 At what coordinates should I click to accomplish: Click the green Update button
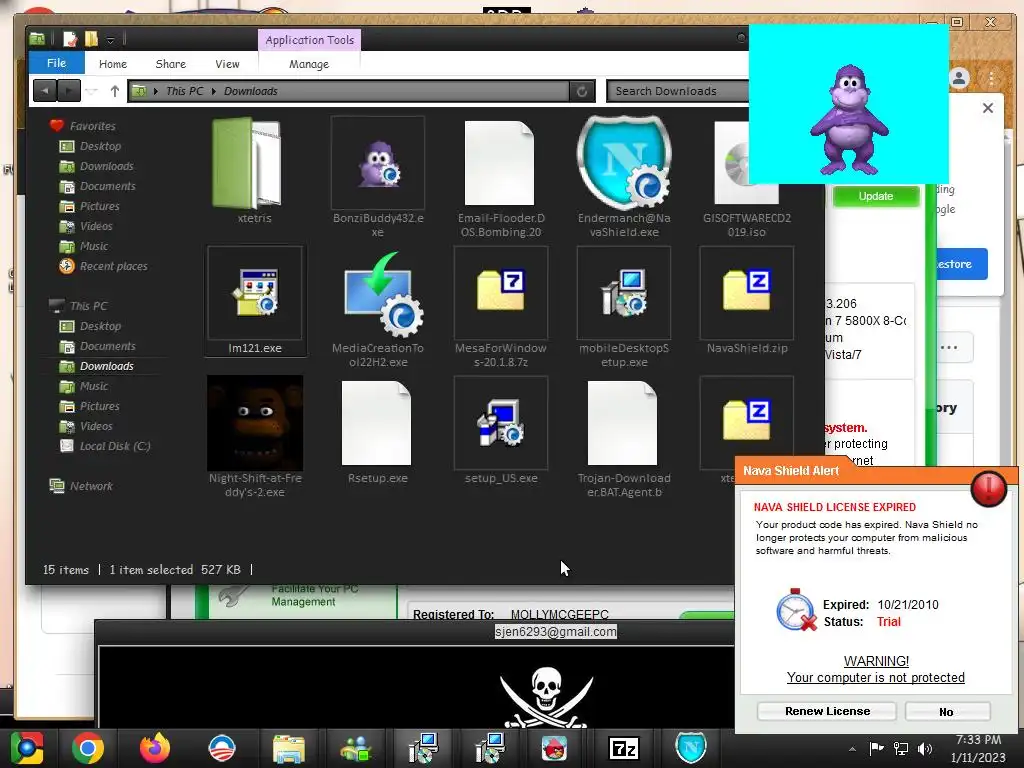pos(876,196)
